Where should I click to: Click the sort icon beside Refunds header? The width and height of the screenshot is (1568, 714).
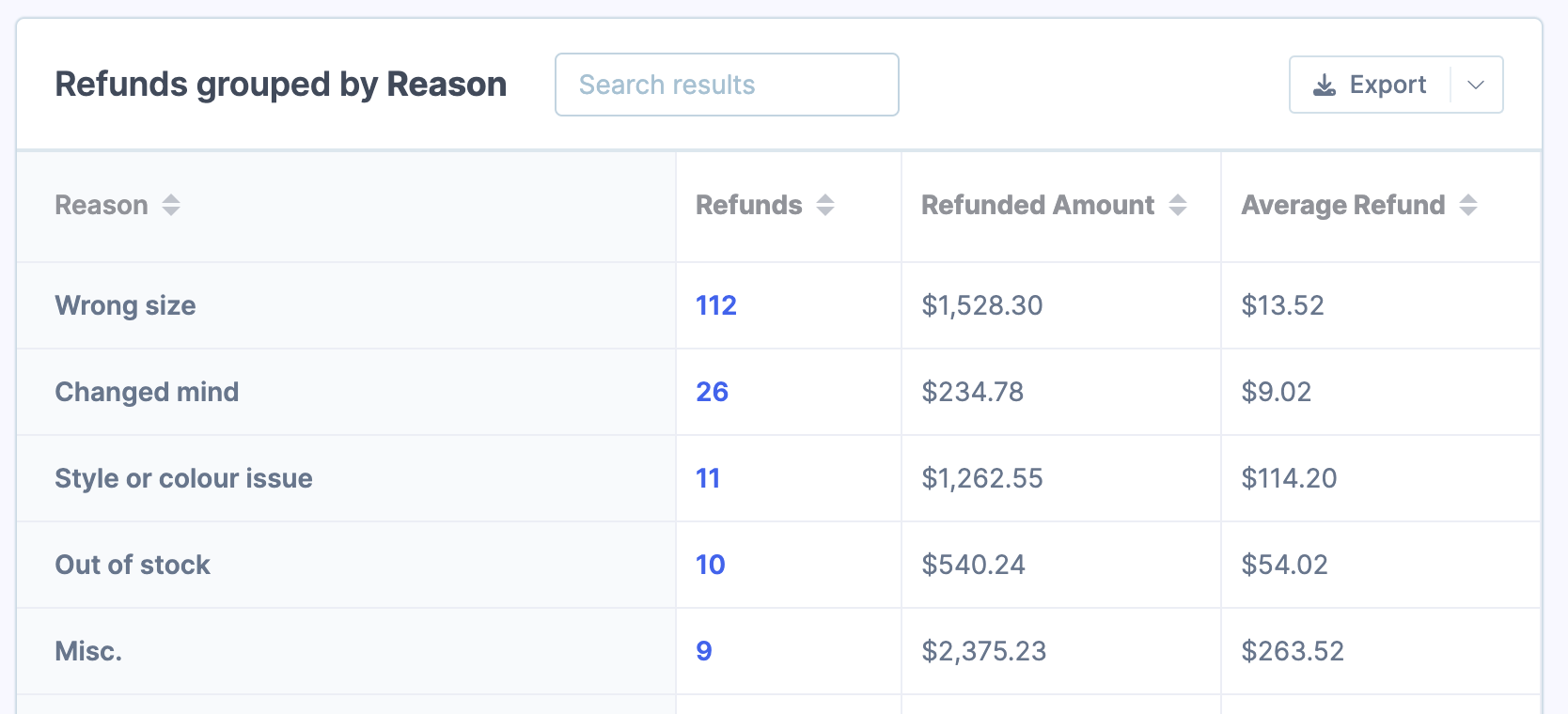825,205
